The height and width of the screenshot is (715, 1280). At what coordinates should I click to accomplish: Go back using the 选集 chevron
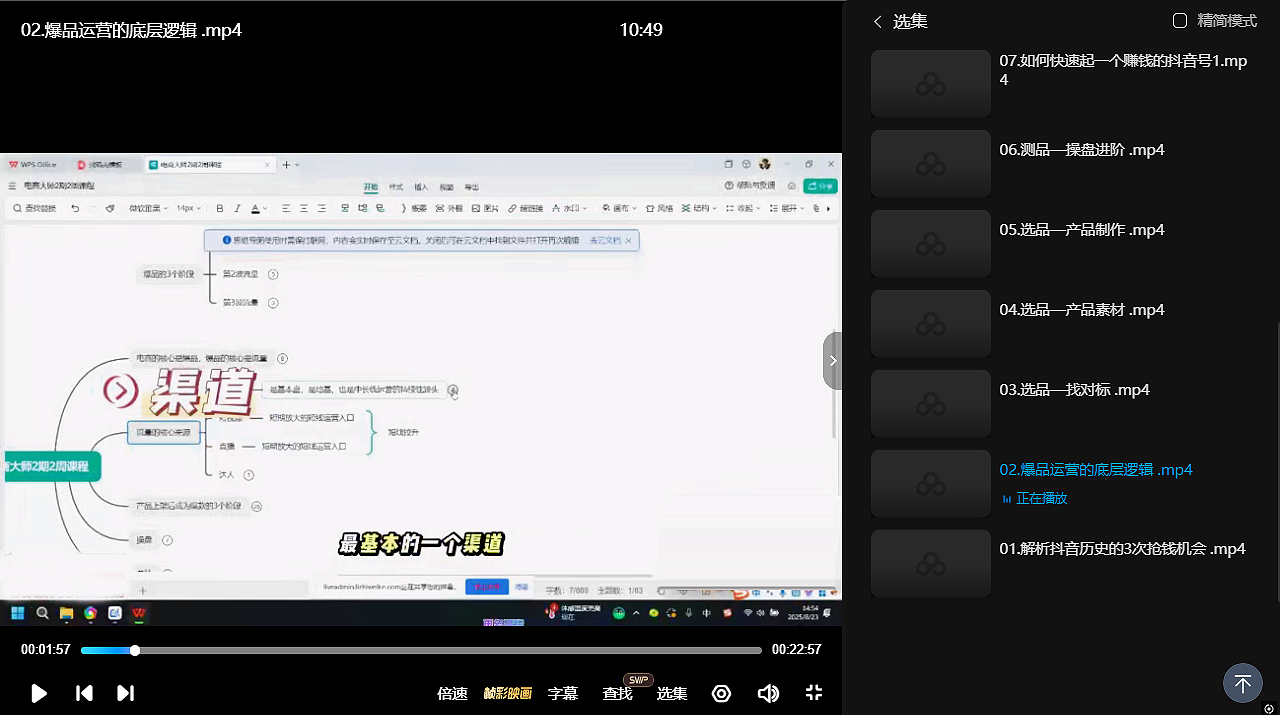(x=878, y=21)
